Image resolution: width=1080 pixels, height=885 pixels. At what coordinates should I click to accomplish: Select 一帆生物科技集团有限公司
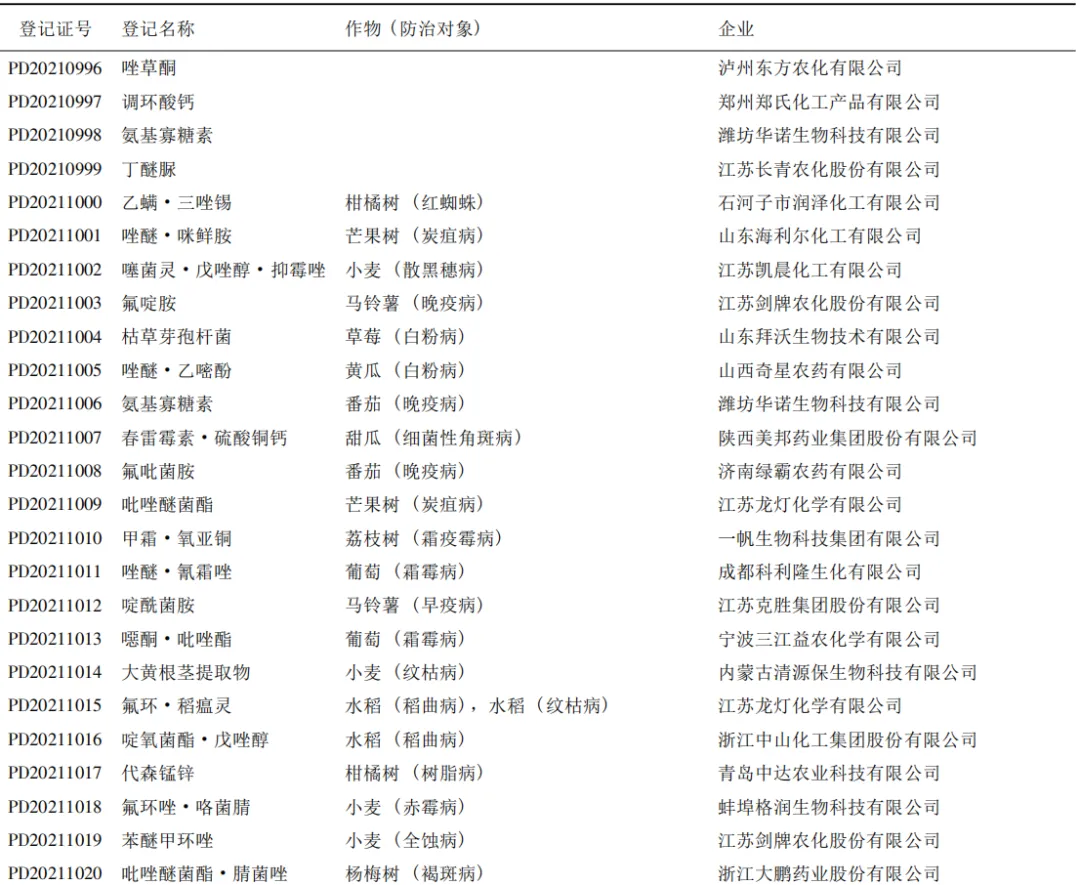click(829, 538)
